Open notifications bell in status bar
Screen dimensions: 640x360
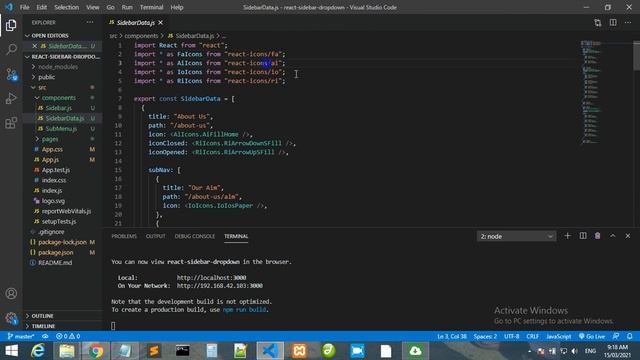point(629,336)
